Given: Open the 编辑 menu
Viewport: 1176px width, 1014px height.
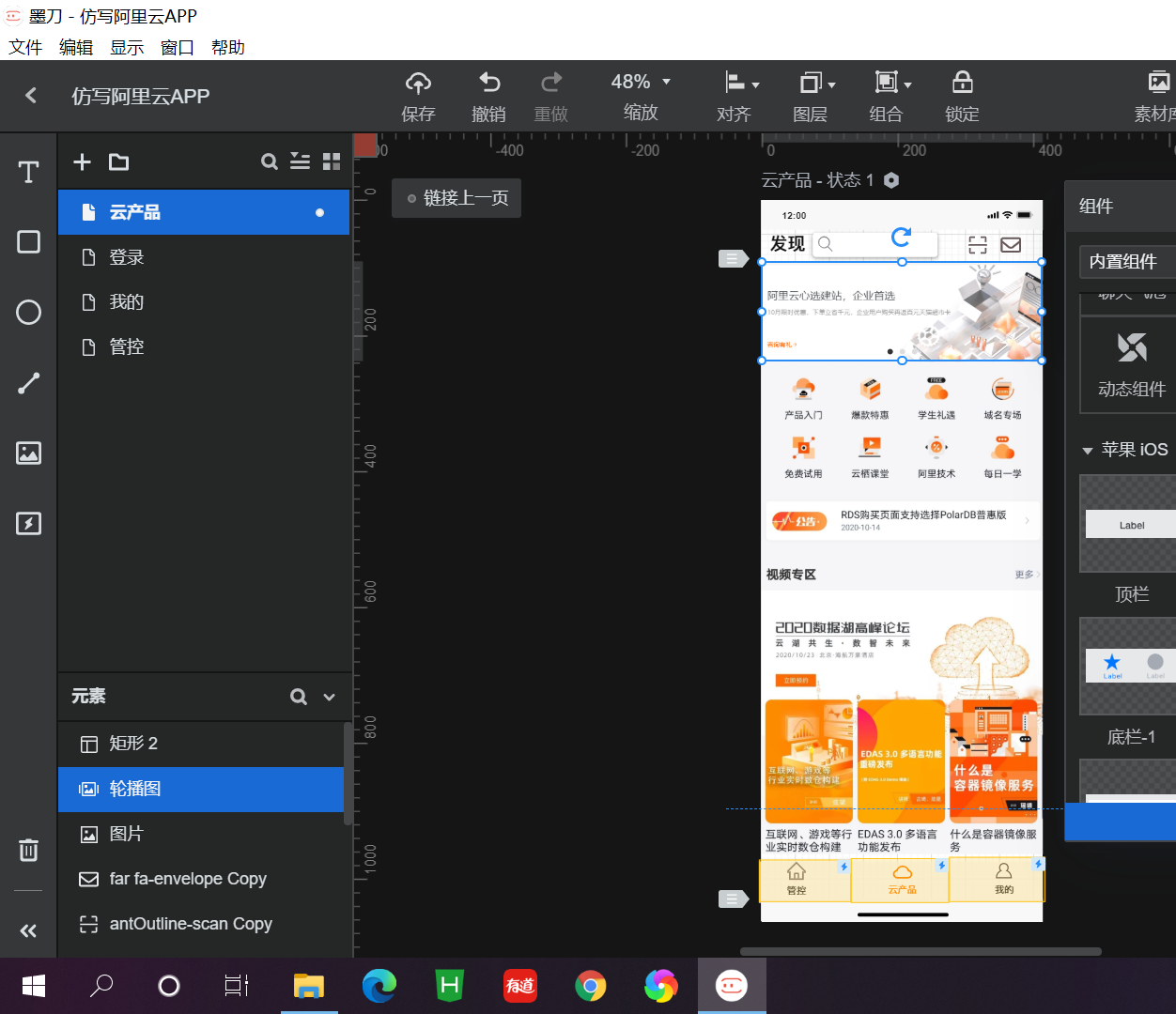Looking at the screenshot, I should click(x=76, y=47).
